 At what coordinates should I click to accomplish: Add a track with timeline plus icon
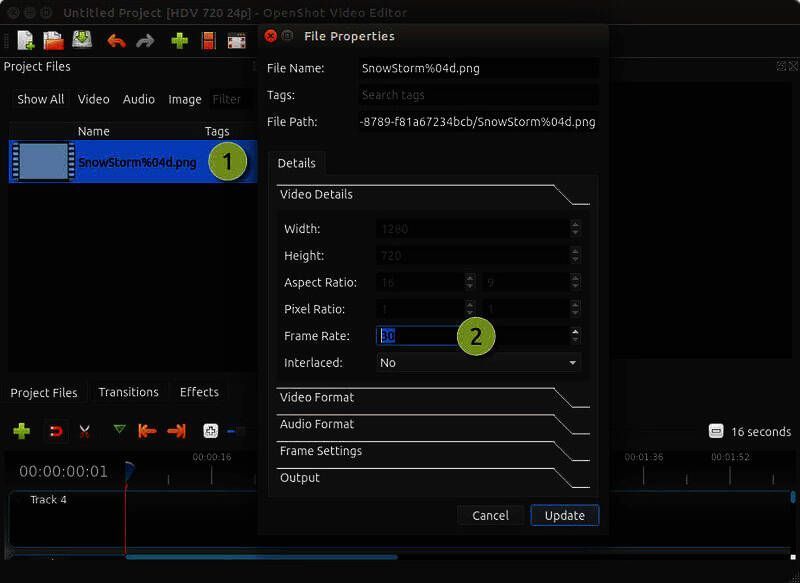click(21, 431)
